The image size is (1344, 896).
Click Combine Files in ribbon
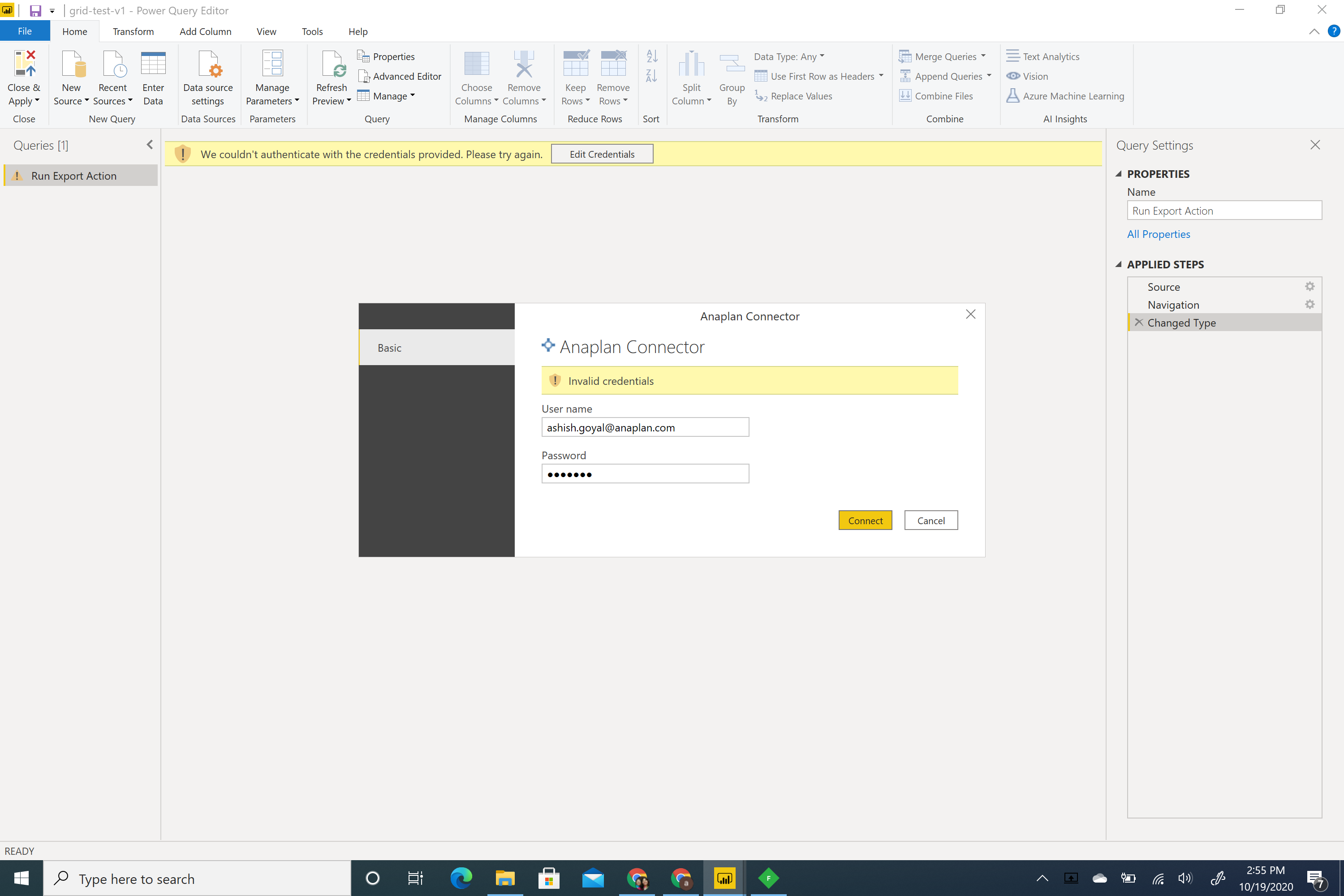tap(935, 96)
